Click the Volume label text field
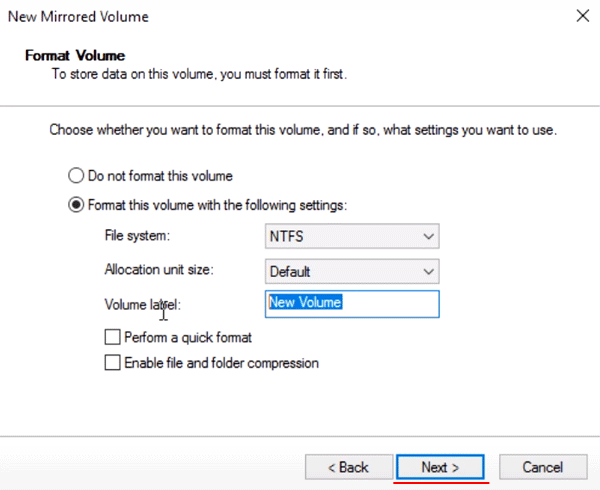The image size is (600, 490). coord(352,304)
